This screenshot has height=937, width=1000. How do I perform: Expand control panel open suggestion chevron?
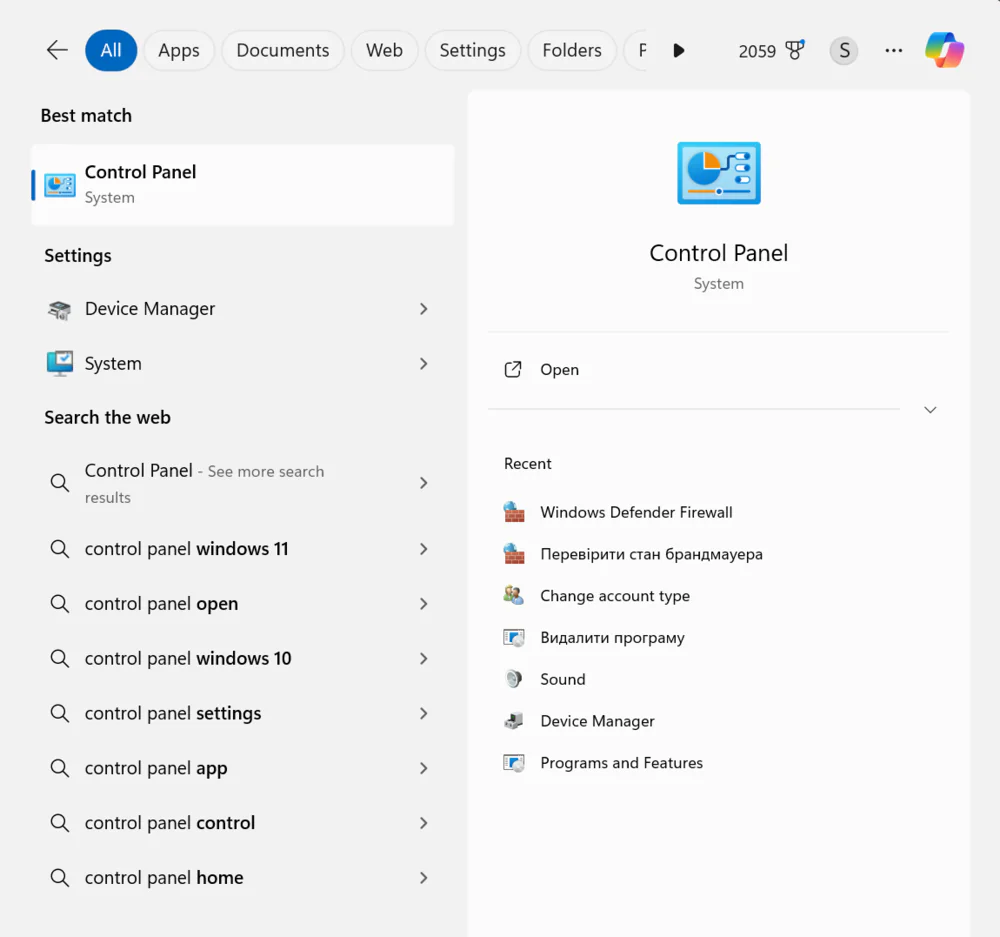point(423,604)
